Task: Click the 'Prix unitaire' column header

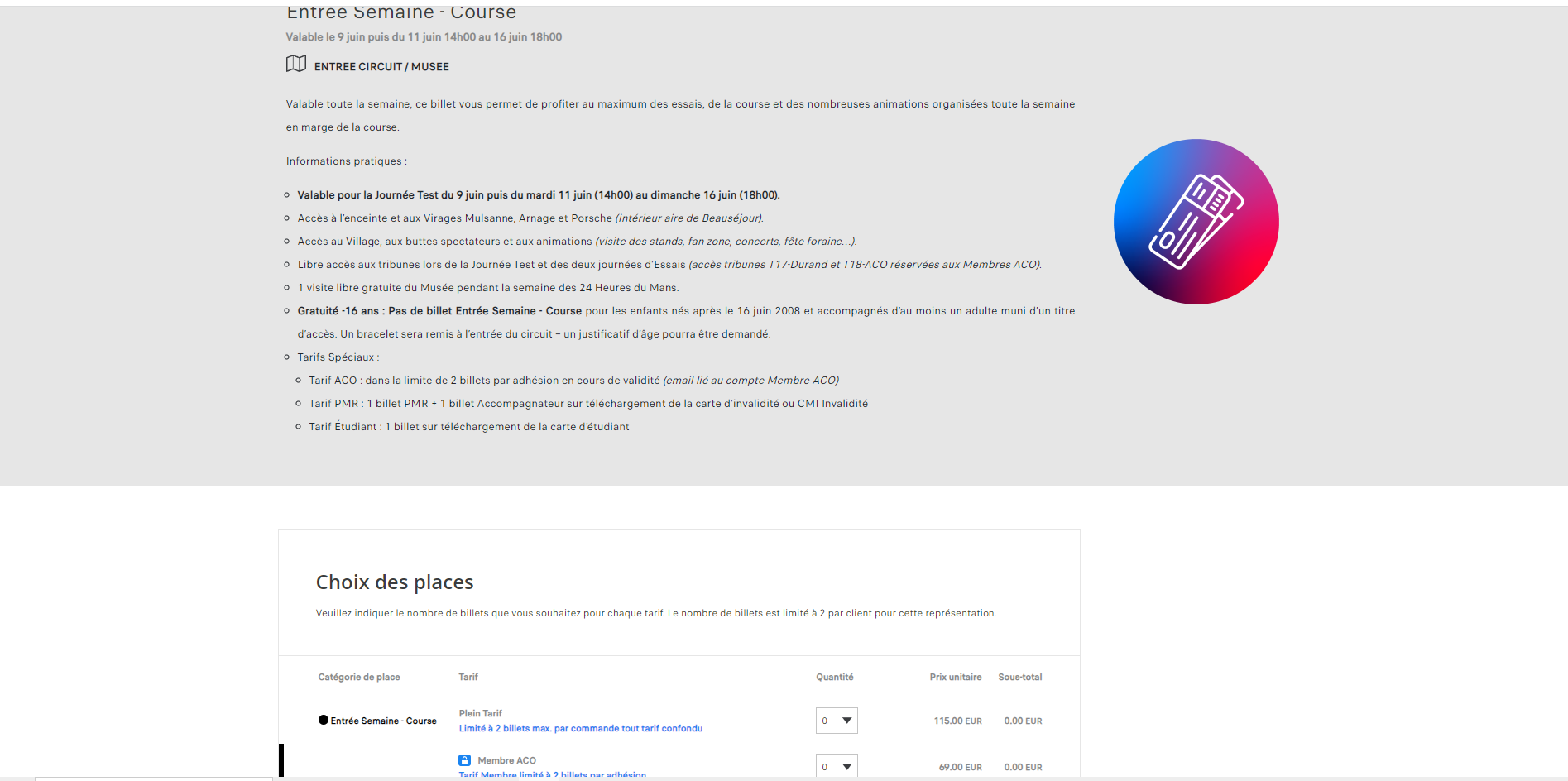Action: pos(956,678)
